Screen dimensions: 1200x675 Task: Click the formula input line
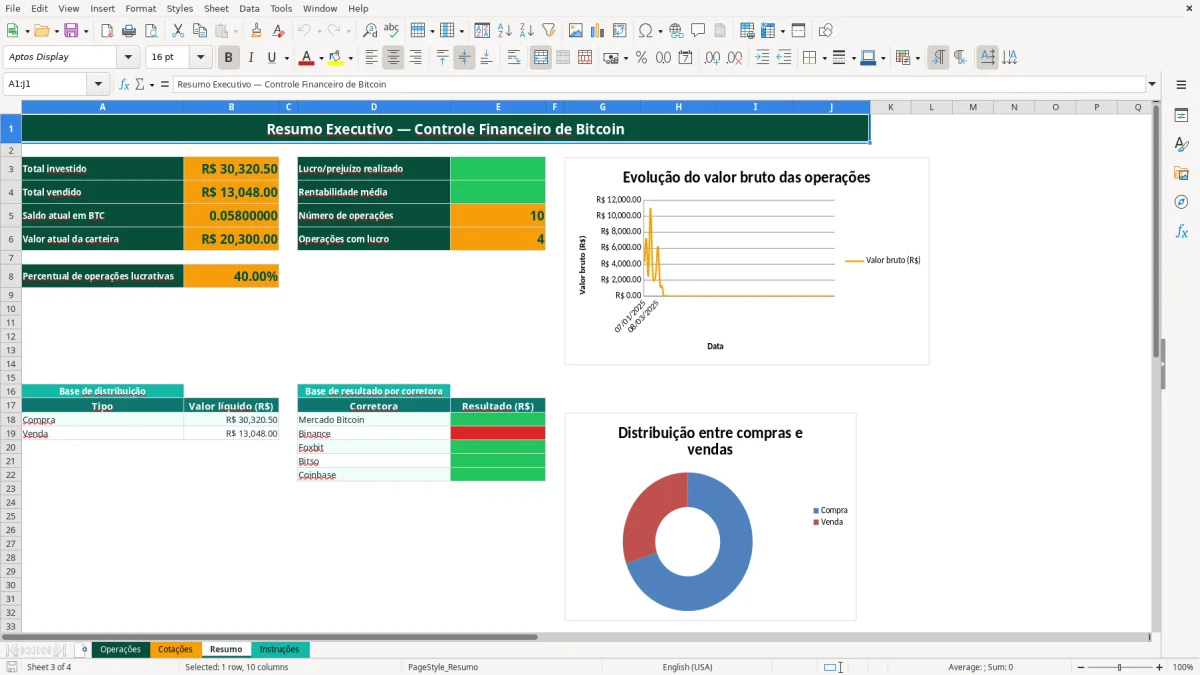tap(658, 84)
